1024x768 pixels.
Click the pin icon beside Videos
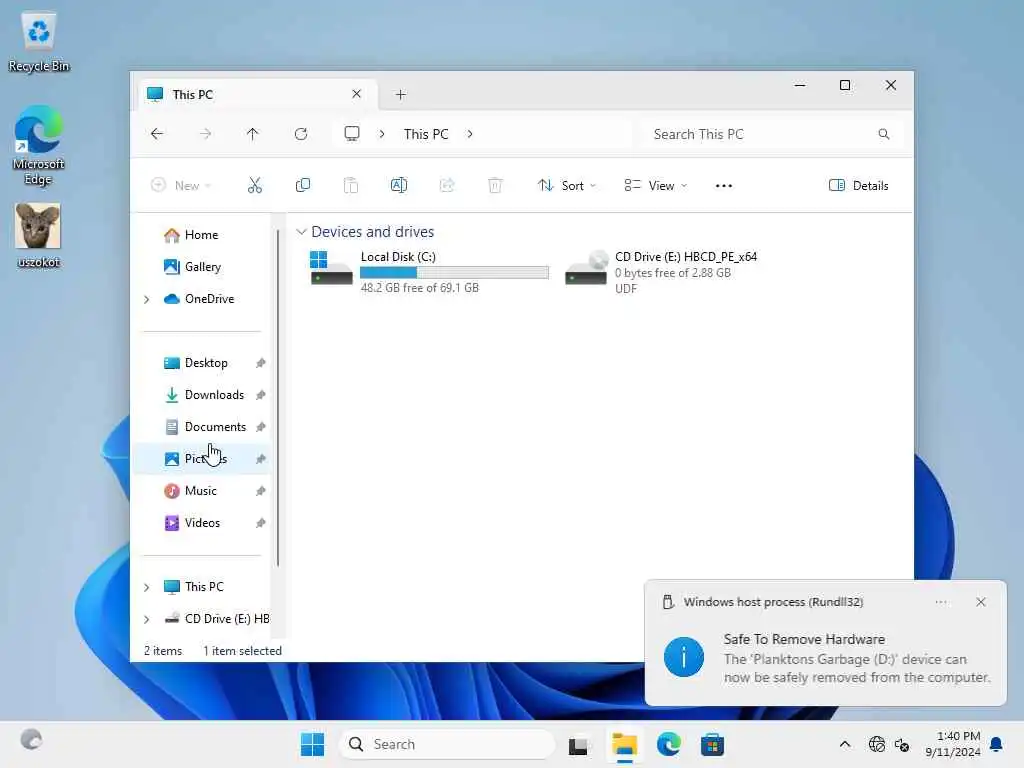click(x=261, y=523)
